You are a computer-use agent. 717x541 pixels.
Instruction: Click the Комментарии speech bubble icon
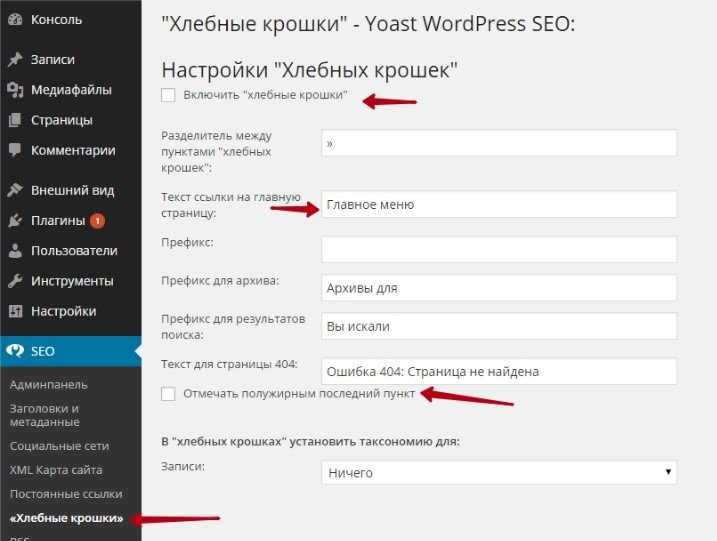coord(15,150)
